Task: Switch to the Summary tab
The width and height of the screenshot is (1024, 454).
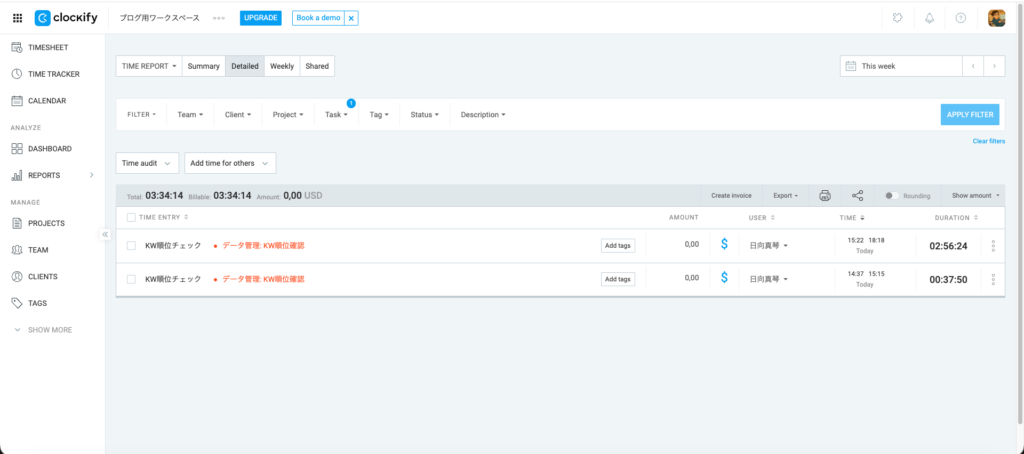Action: coord(203,66)
